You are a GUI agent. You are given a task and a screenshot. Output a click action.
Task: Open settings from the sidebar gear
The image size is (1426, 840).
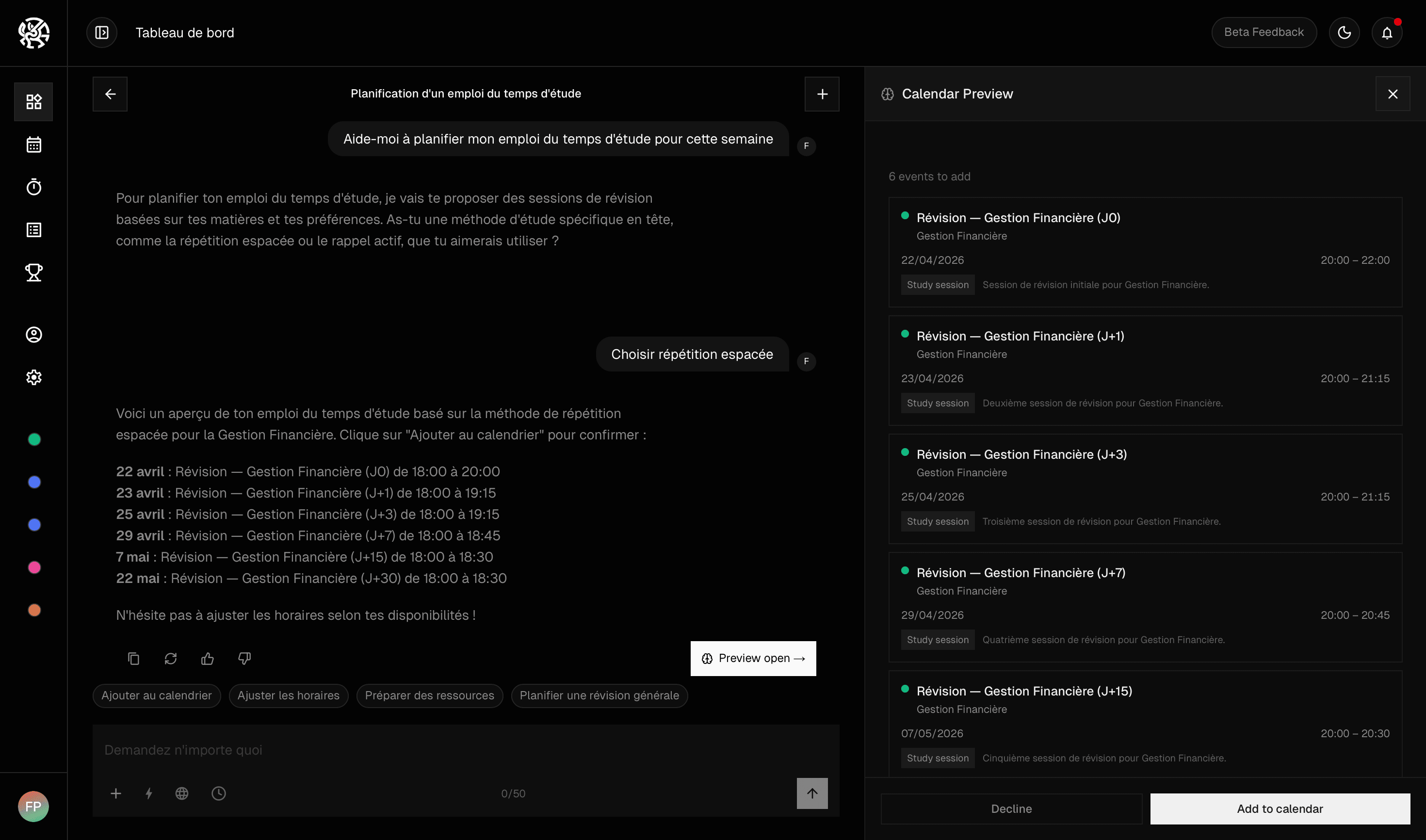coord(33,377)
